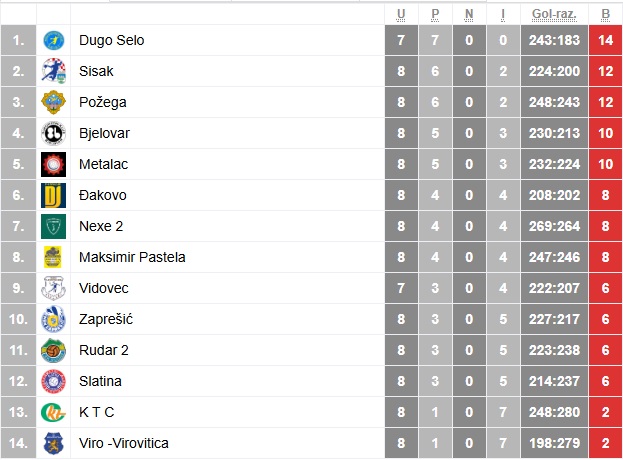Select the Rudar 2 ball emblem
Viewport: 623px width, 460px height.
(53, 350)
